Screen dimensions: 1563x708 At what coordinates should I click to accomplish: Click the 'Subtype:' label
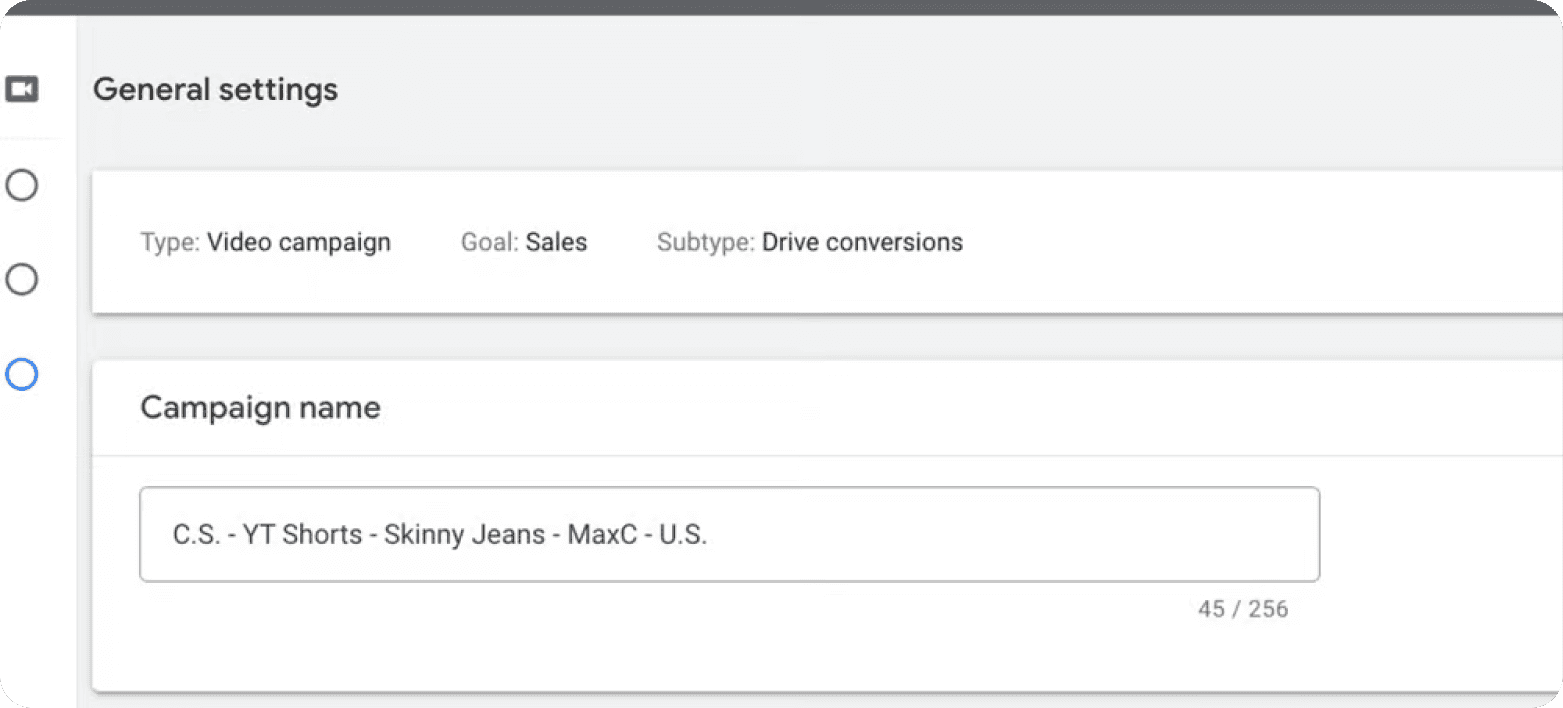(x=705, y=243)
